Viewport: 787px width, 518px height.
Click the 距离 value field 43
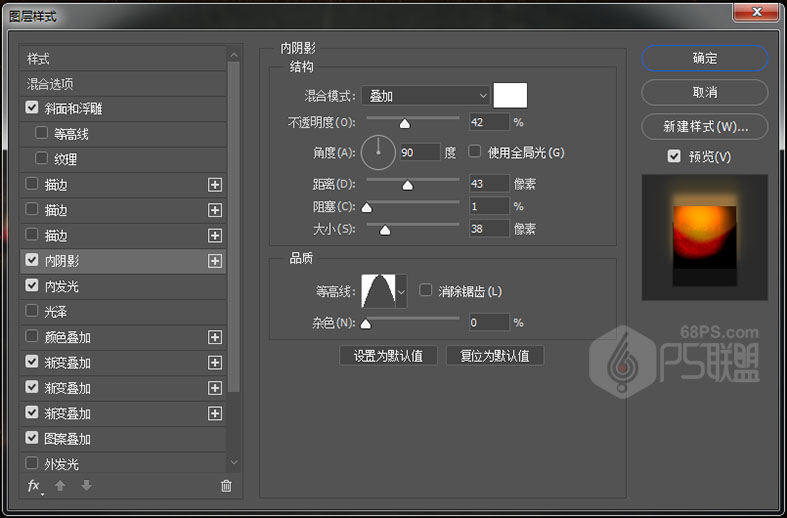coord(489,184)
